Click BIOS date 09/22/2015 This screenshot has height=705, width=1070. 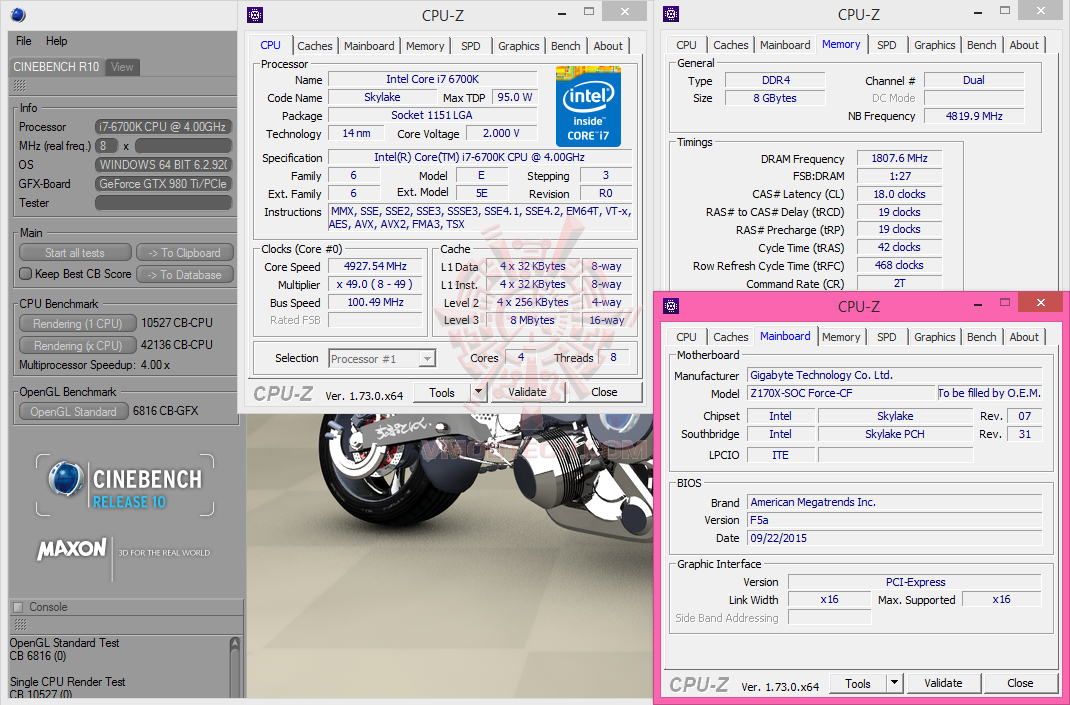pyautogui.click(x=895, y=538)
